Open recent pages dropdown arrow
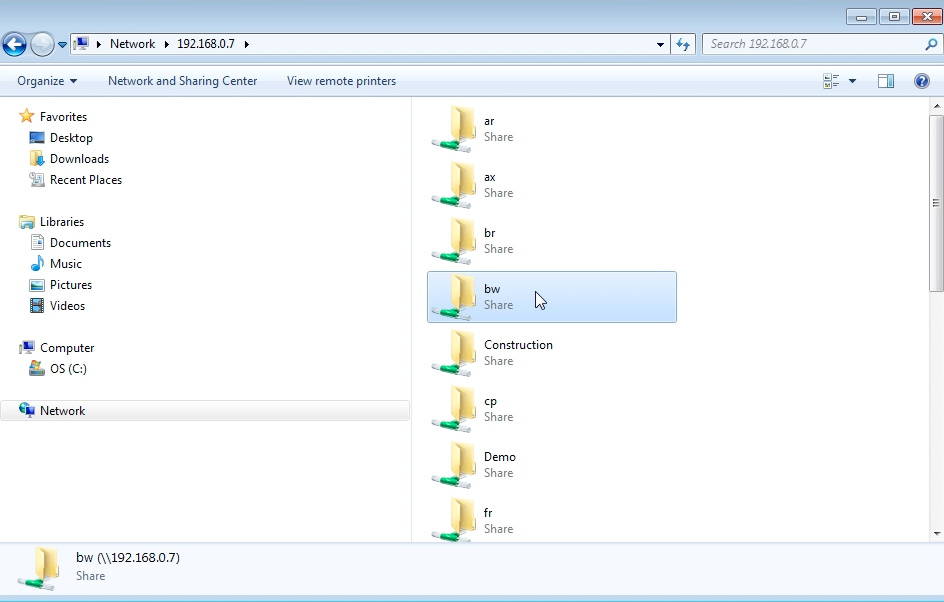Screen dimensions: 944x602 (x=62, y=44)
